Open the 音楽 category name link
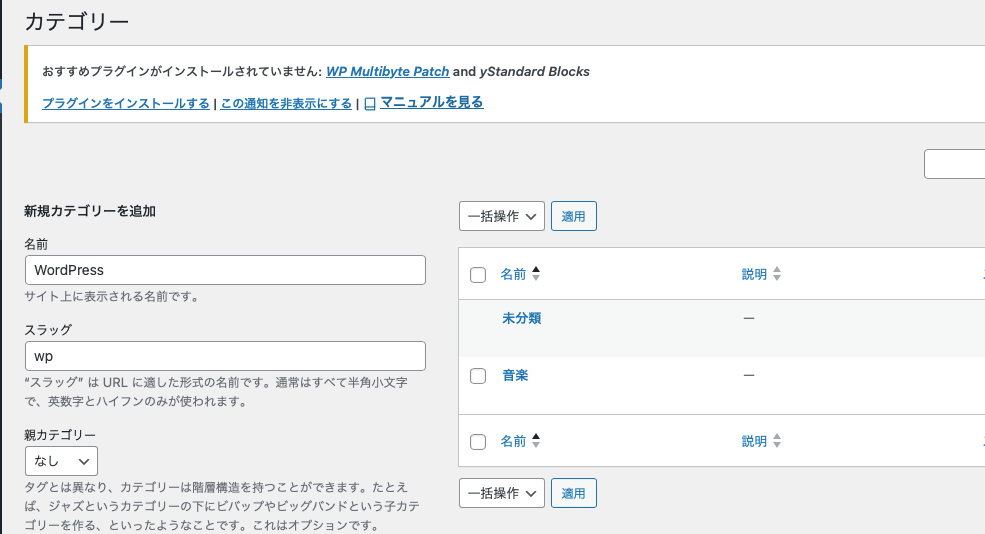Screen dimensions: 985x534 coord(515,375)
